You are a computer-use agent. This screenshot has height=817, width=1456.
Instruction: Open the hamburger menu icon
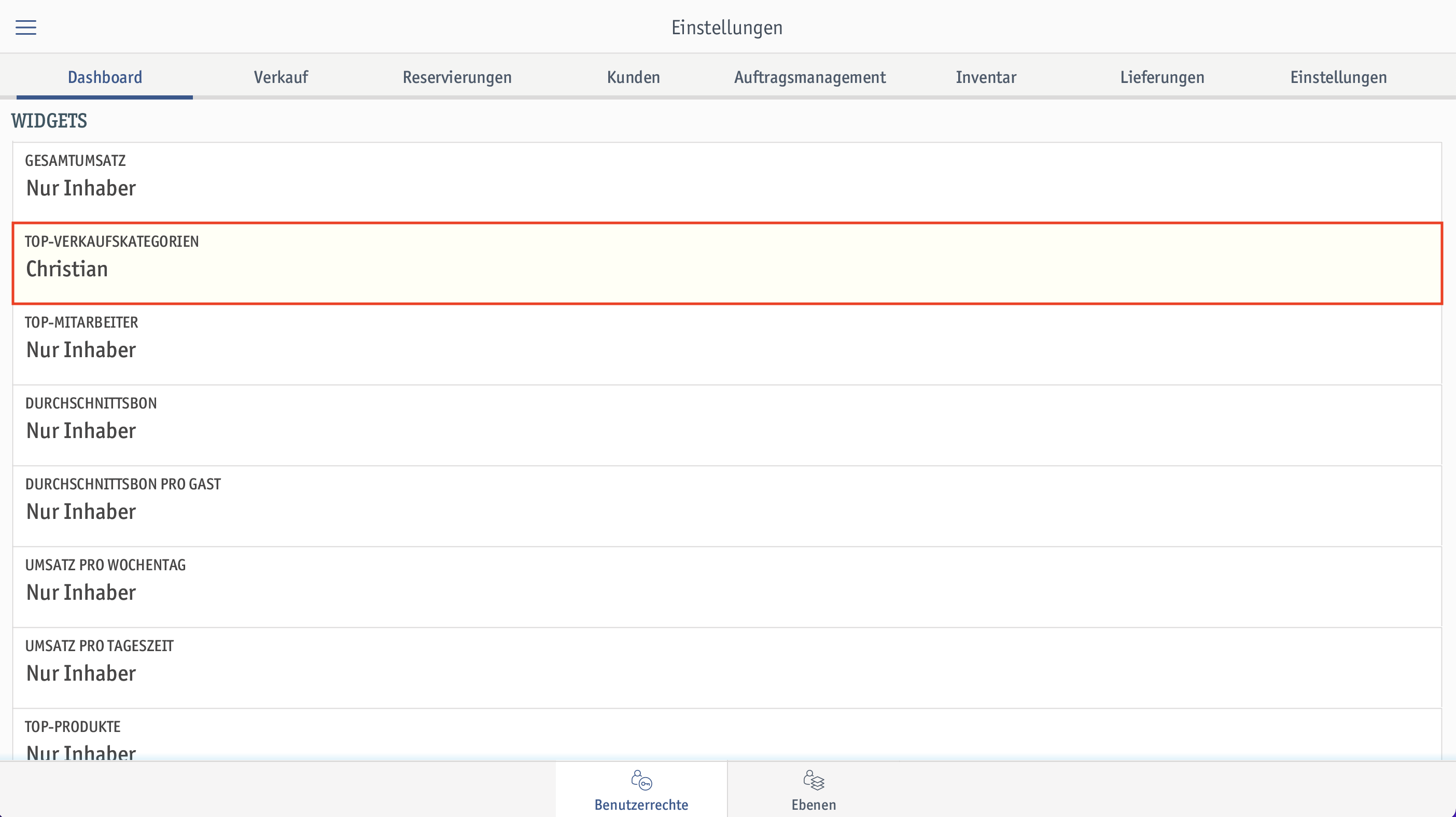click(26, 27)
